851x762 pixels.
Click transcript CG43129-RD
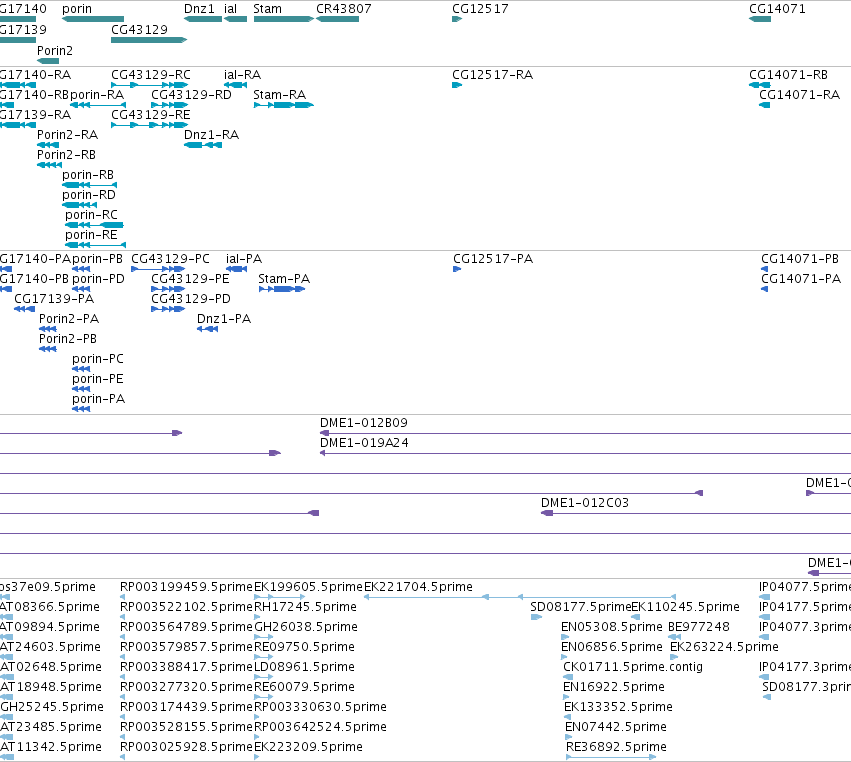(169, 105)
